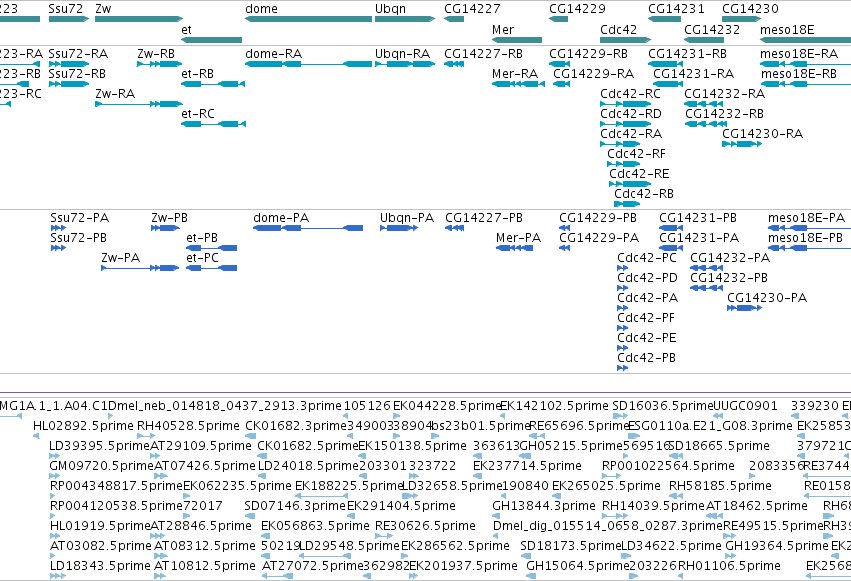Select the Ssu72-RB transcript
851x581 pixels.
(x=69, y=84)
